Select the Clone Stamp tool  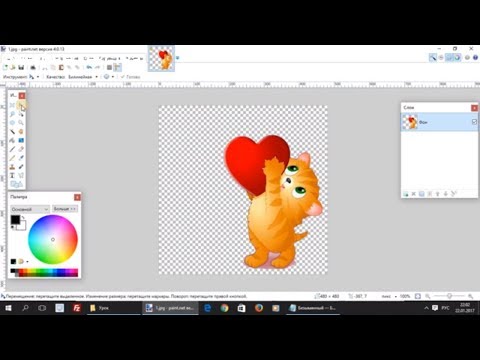coord(12,167)
